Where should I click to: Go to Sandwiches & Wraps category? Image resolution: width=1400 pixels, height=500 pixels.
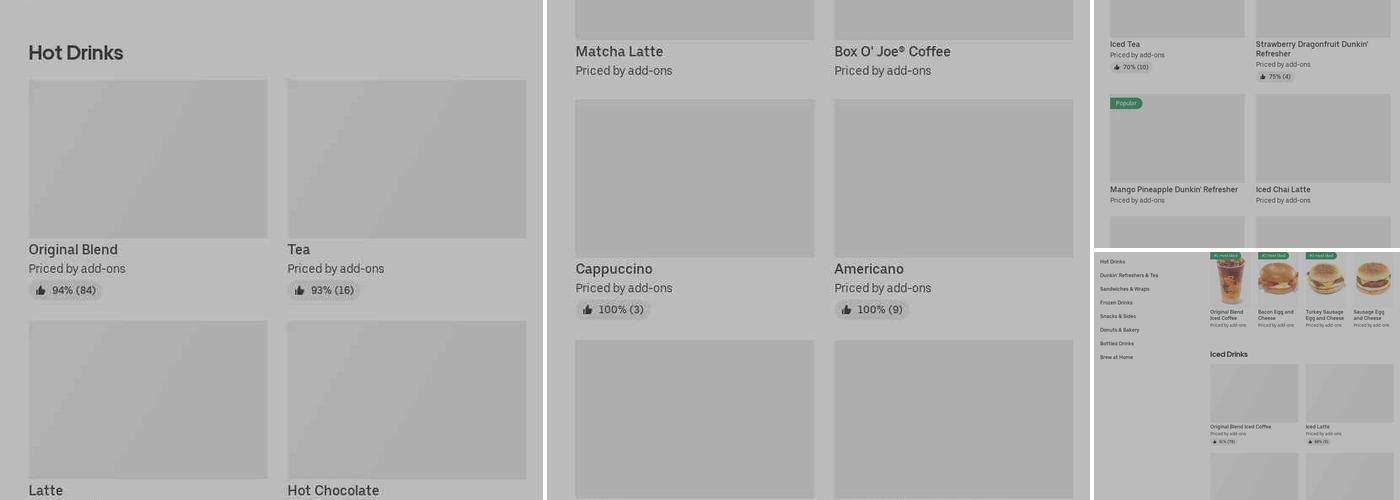1125,289
